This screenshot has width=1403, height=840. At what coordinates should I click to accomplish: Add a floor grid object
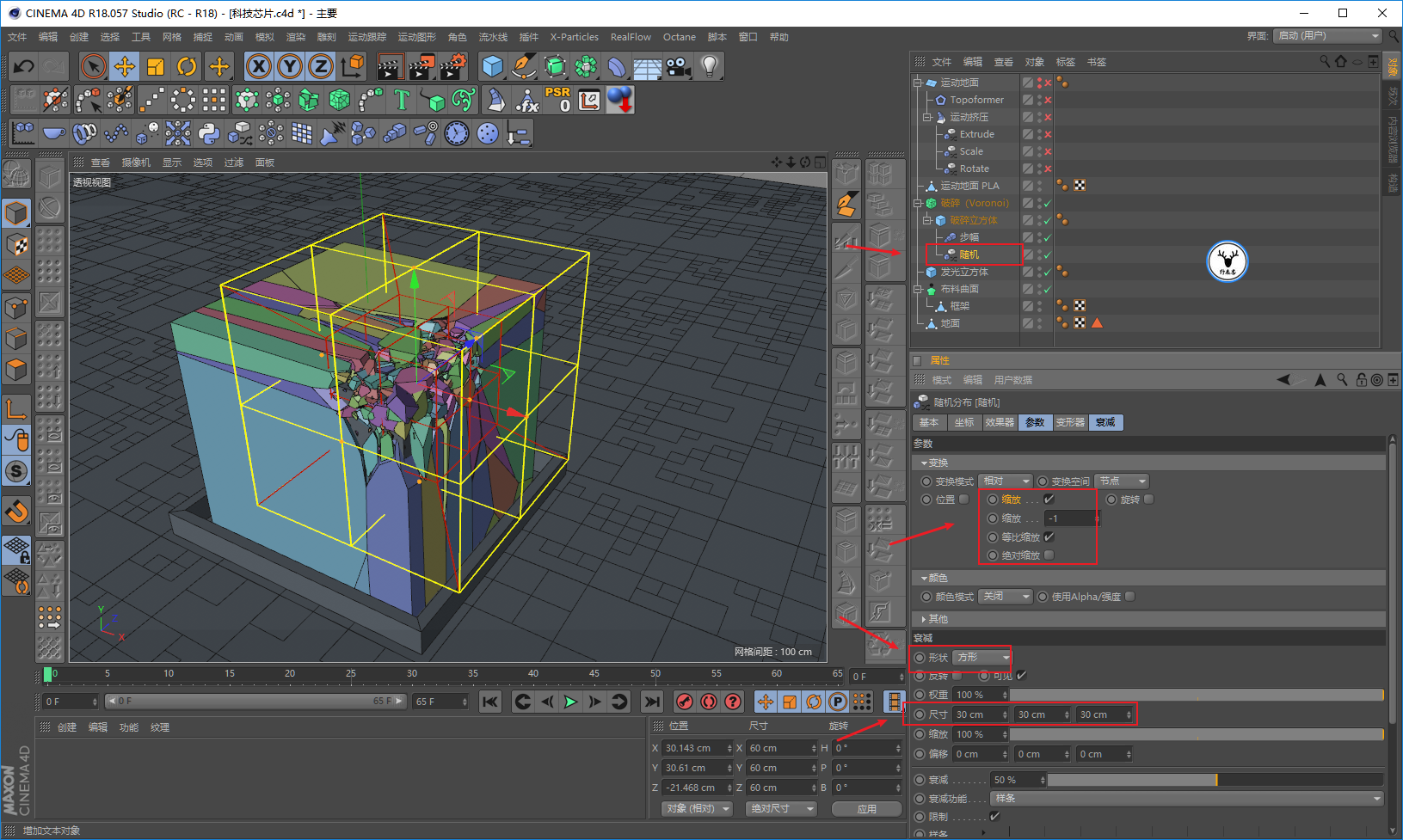[648, 66]
